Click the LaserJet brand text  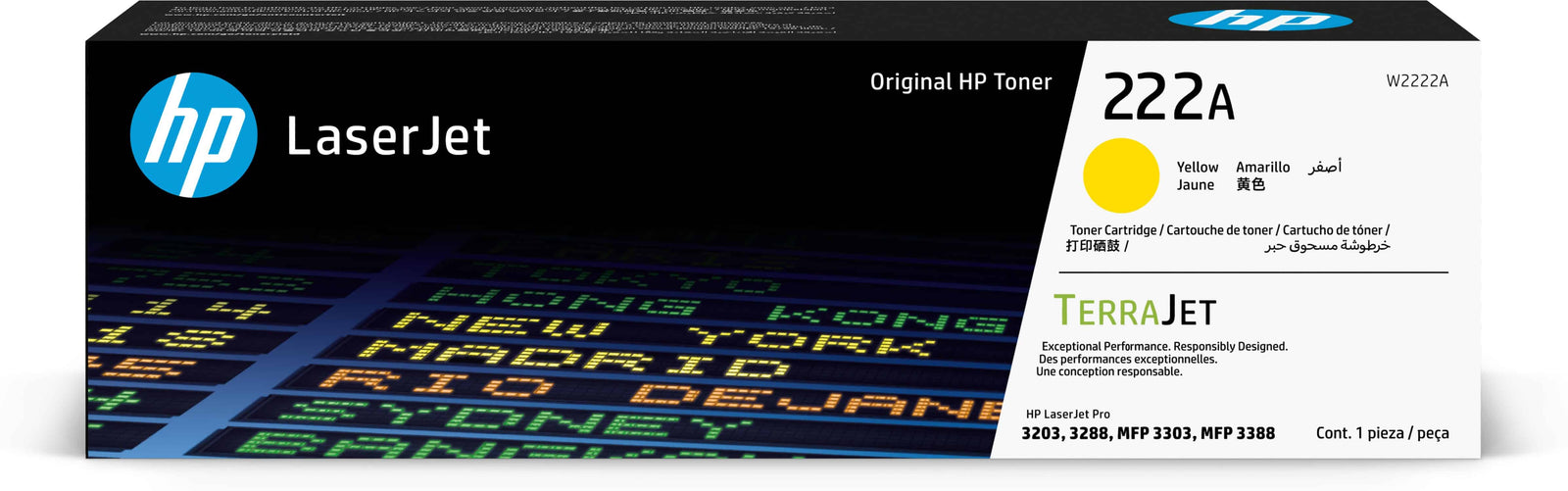coord(388,136)
